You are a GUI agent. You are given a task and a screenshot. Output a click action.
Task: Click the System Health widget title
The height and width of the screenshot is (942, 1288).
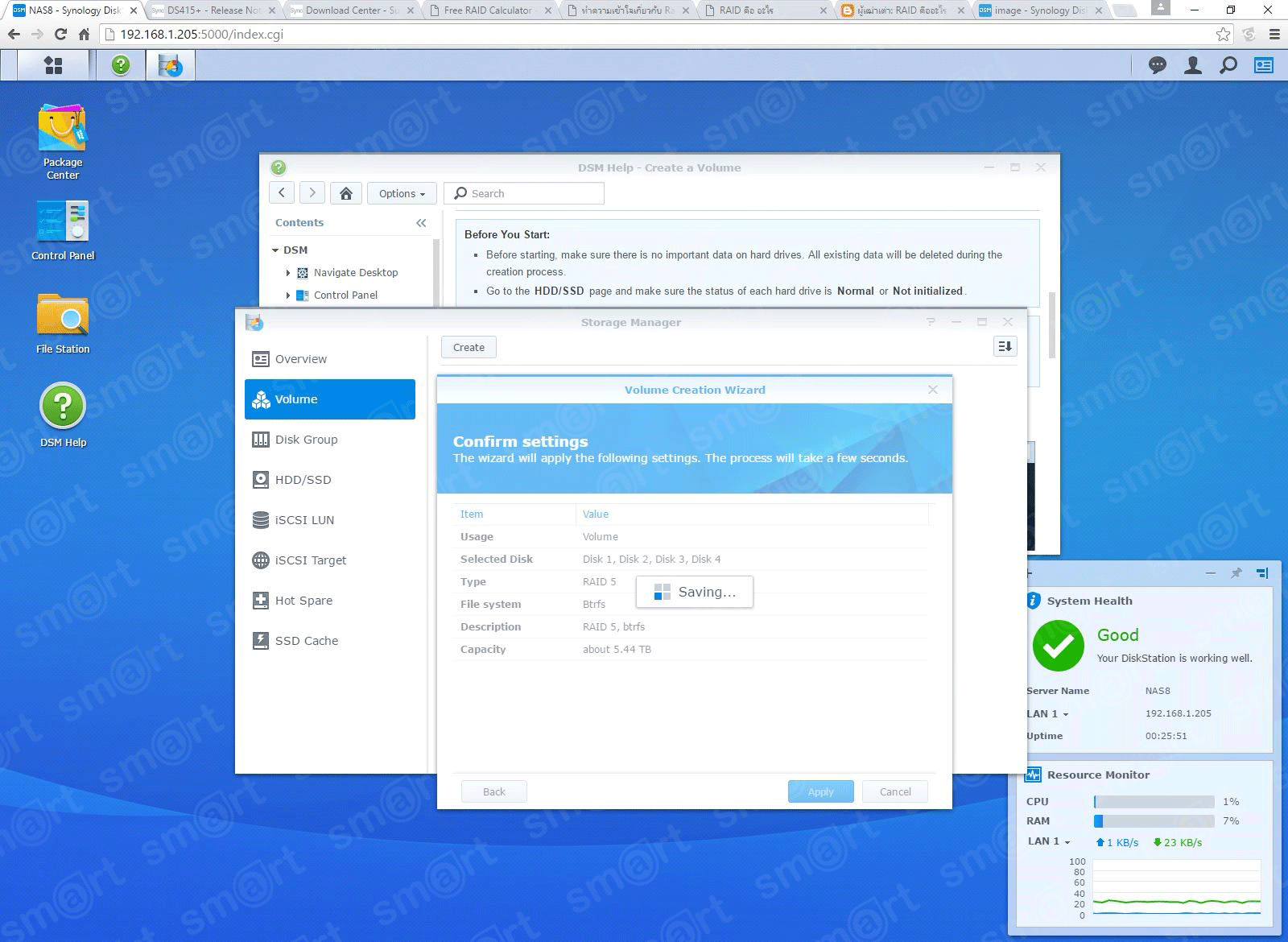pos(1089,601)
